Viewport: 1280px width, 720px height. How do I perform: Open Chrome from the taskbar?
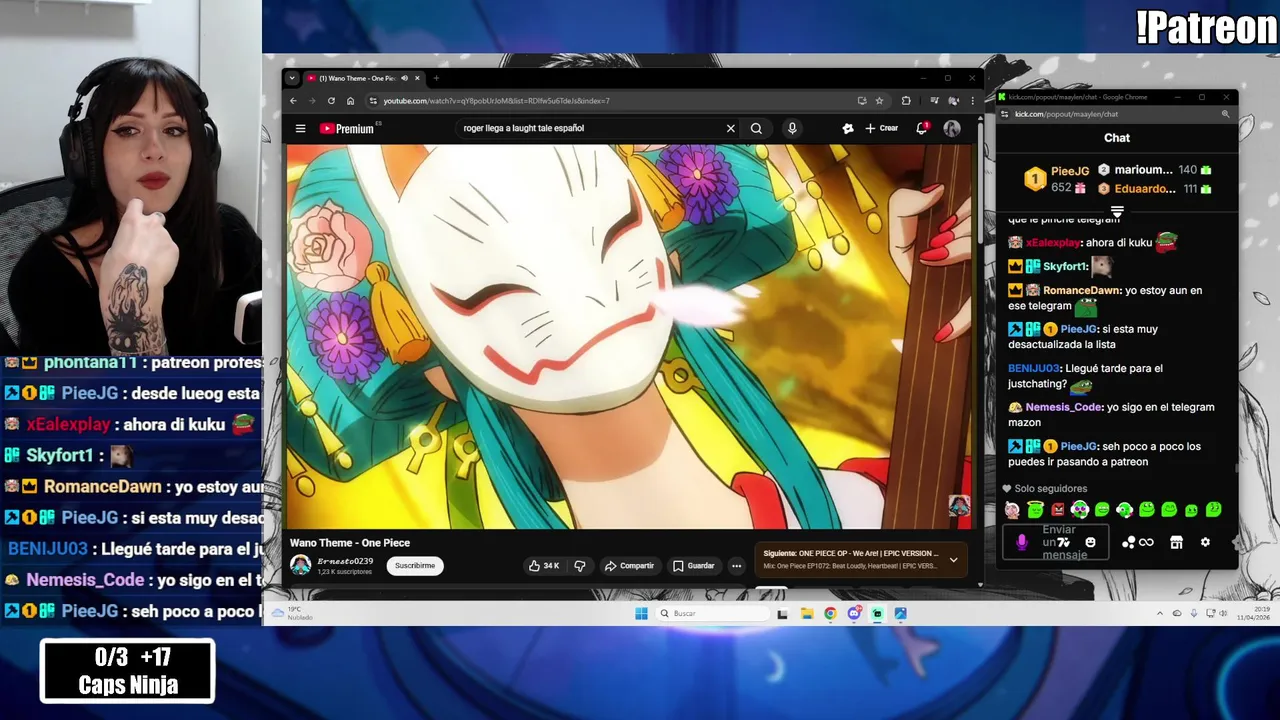(830, 614)
